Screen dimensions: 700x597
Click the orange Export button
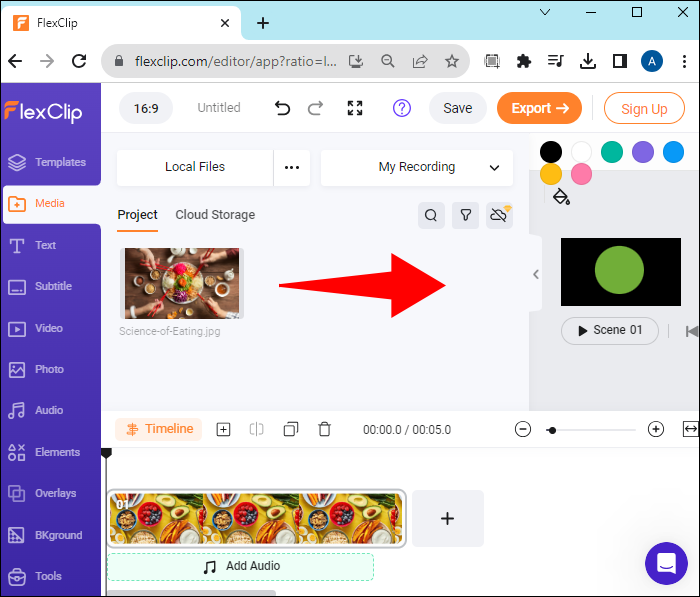point(539,108)
